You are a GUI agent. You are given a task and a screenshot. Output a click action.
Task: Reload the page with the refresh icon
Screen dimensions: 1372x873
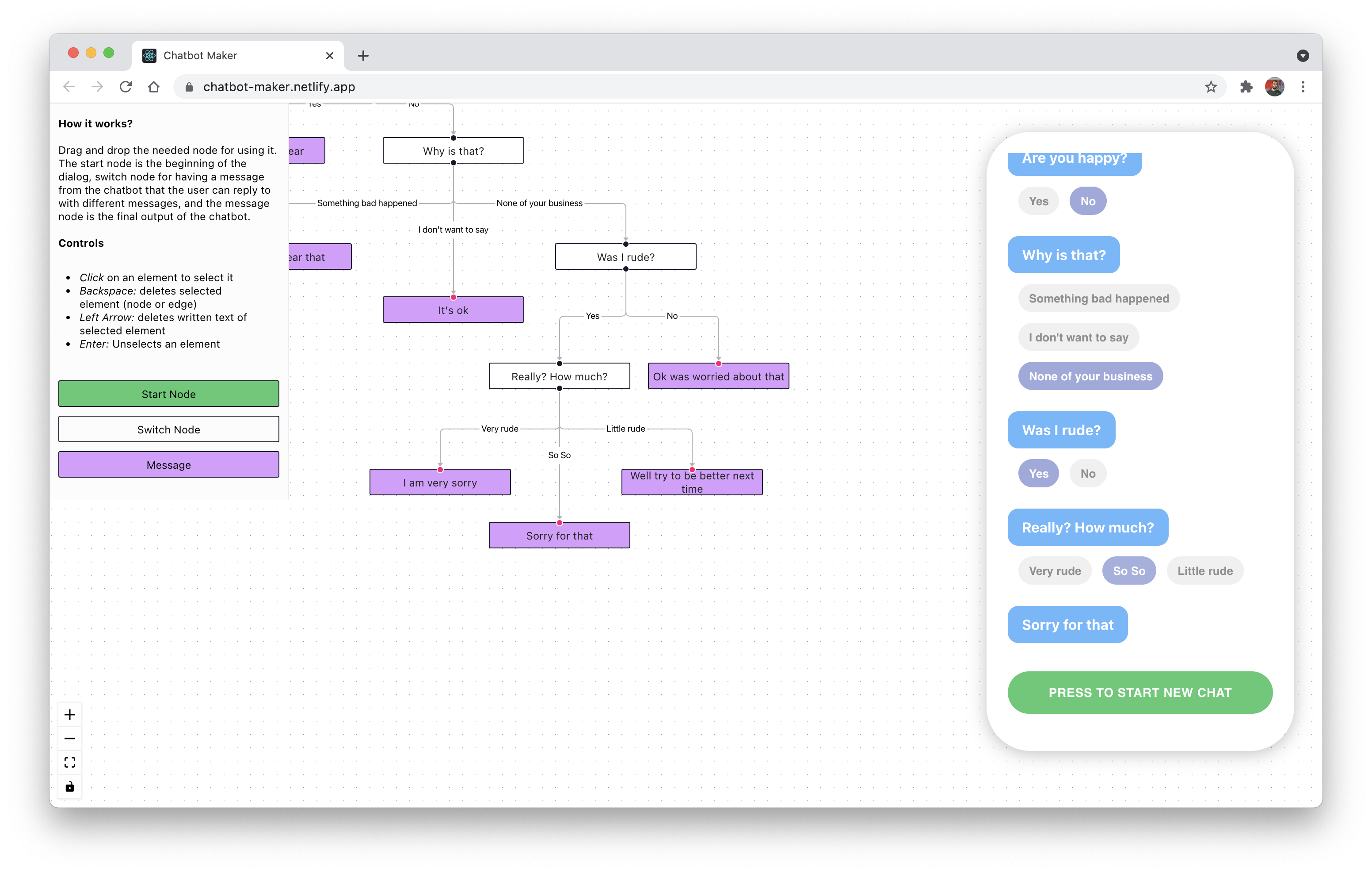pyautogui.click(x=126, y=87)
